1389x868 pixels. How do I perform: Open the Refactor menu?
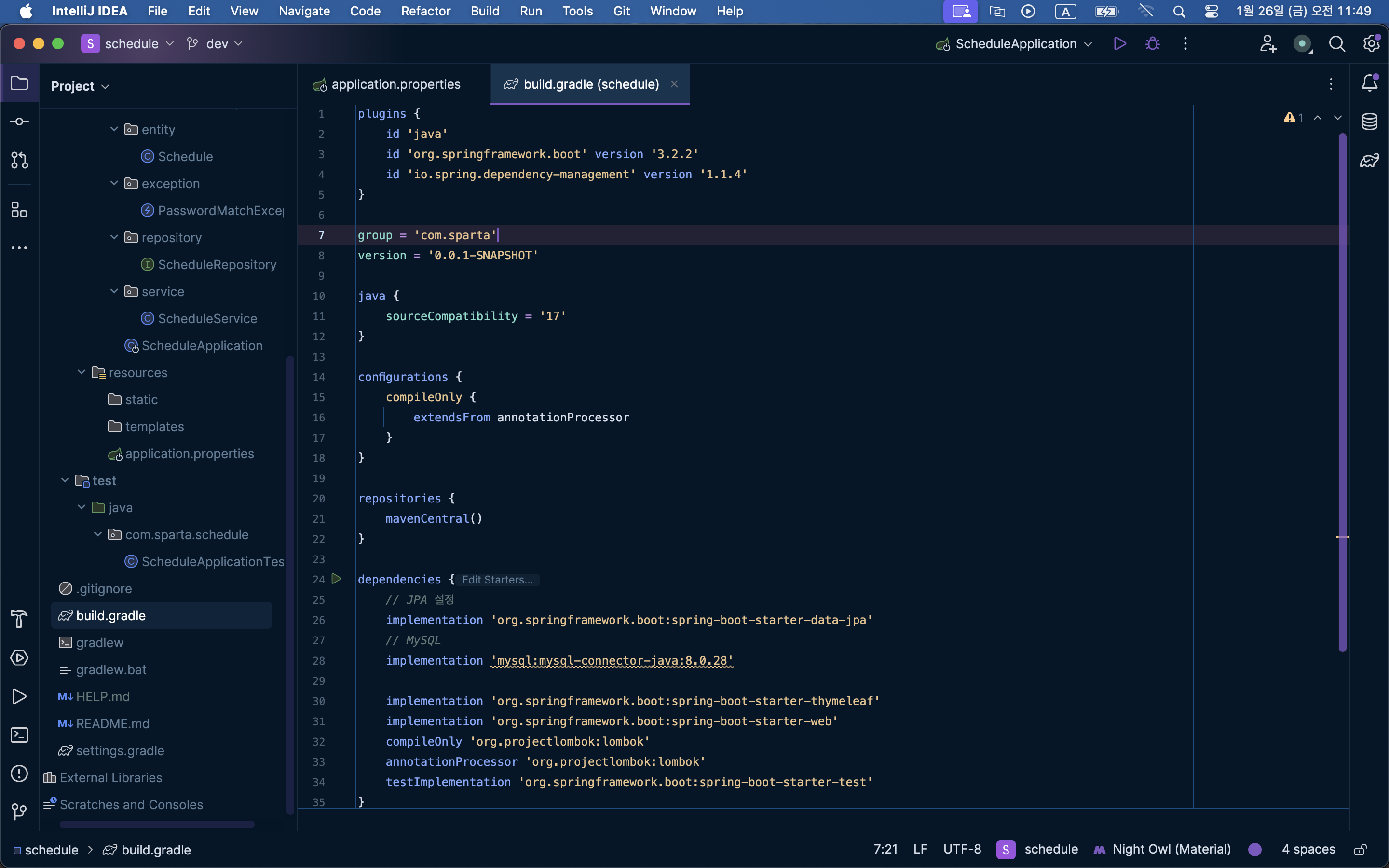tap(425, 11)
